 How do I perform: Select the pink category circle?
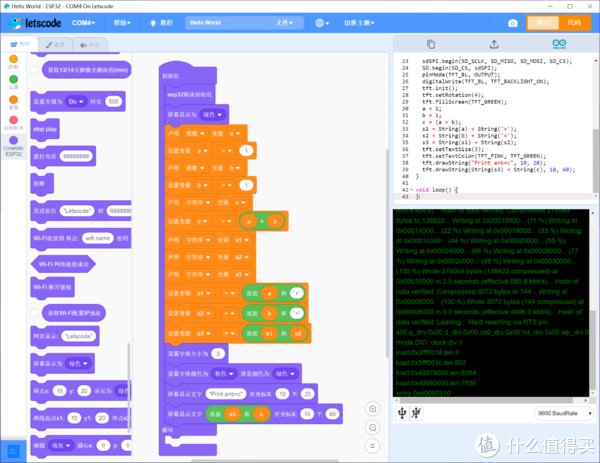(x=13, y=120)
